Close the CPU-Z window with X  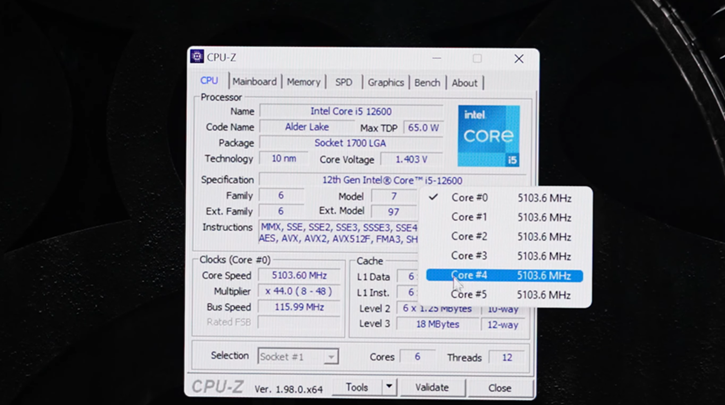click(x=519, y=59)
